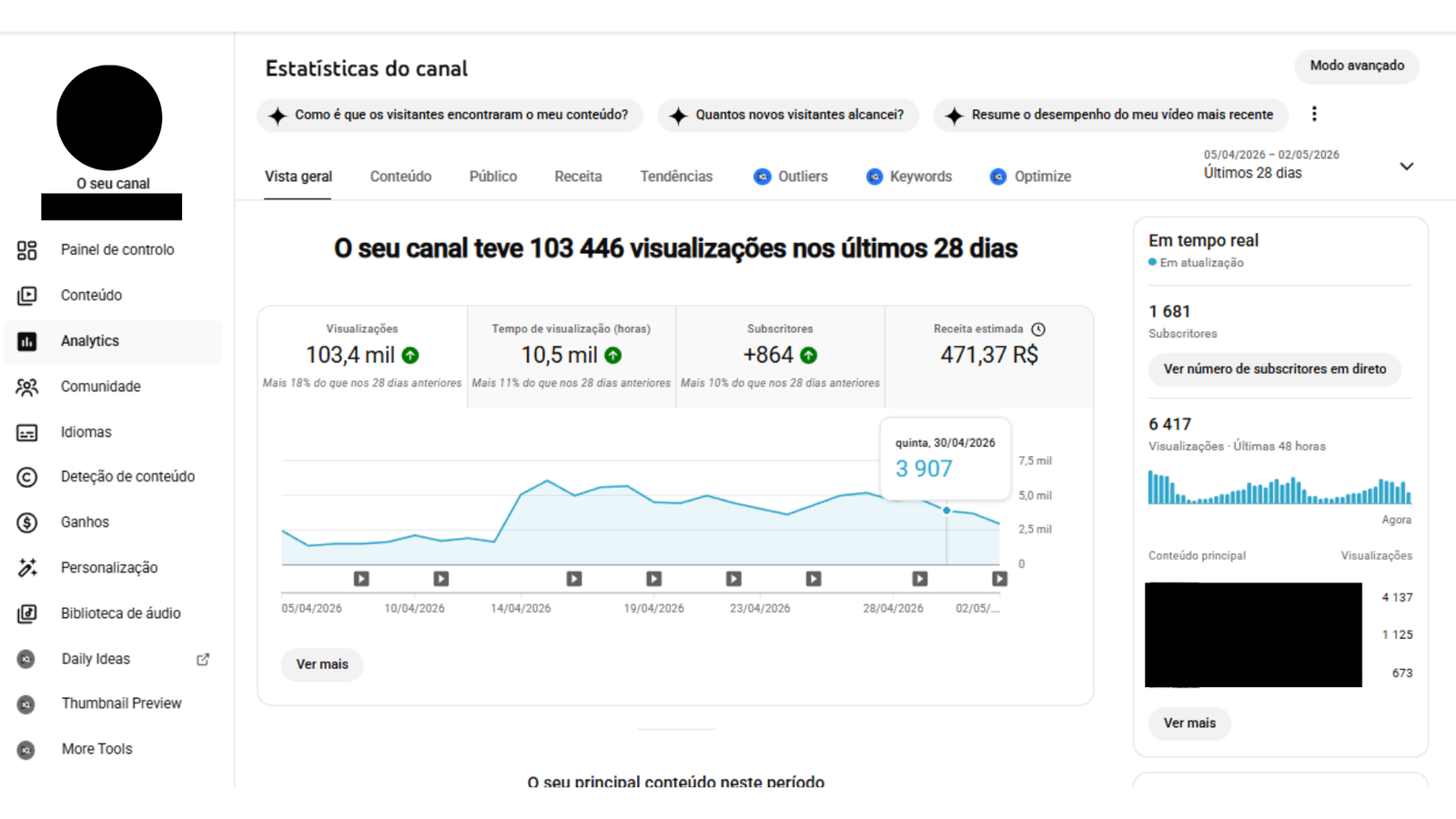Click the 6 417 real-time views number
Screen dimensions: 1456x819
[1169, 424]
